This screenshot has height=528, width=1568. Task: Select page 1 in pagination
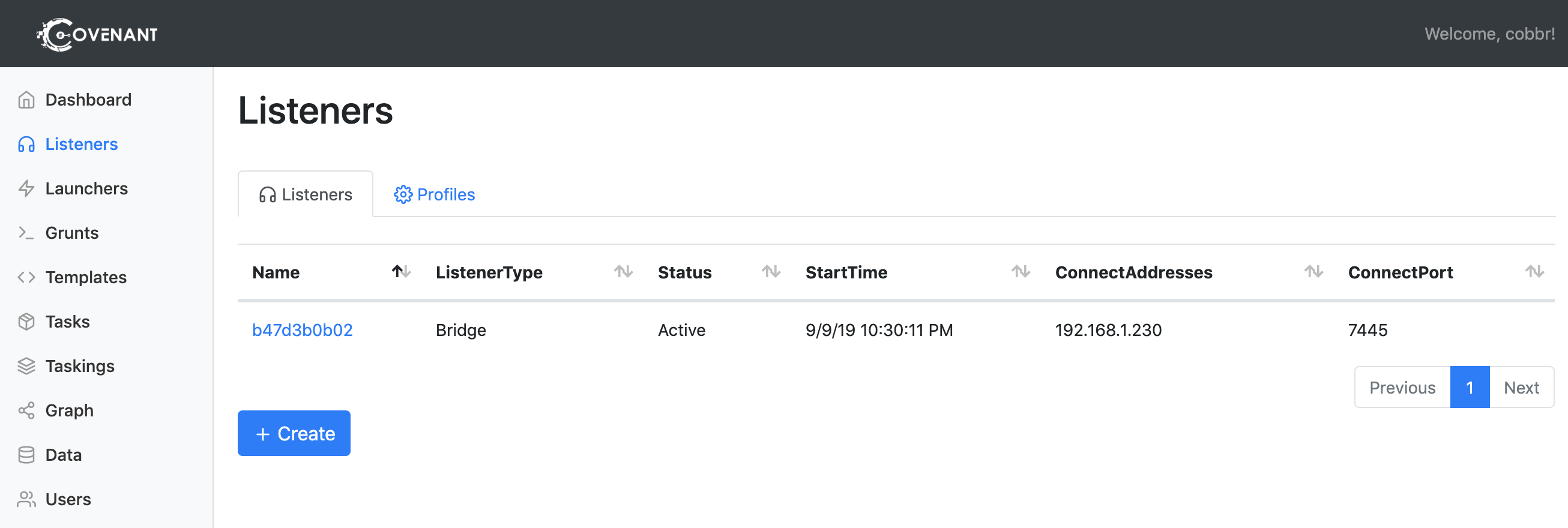(x=1470, y=388)
